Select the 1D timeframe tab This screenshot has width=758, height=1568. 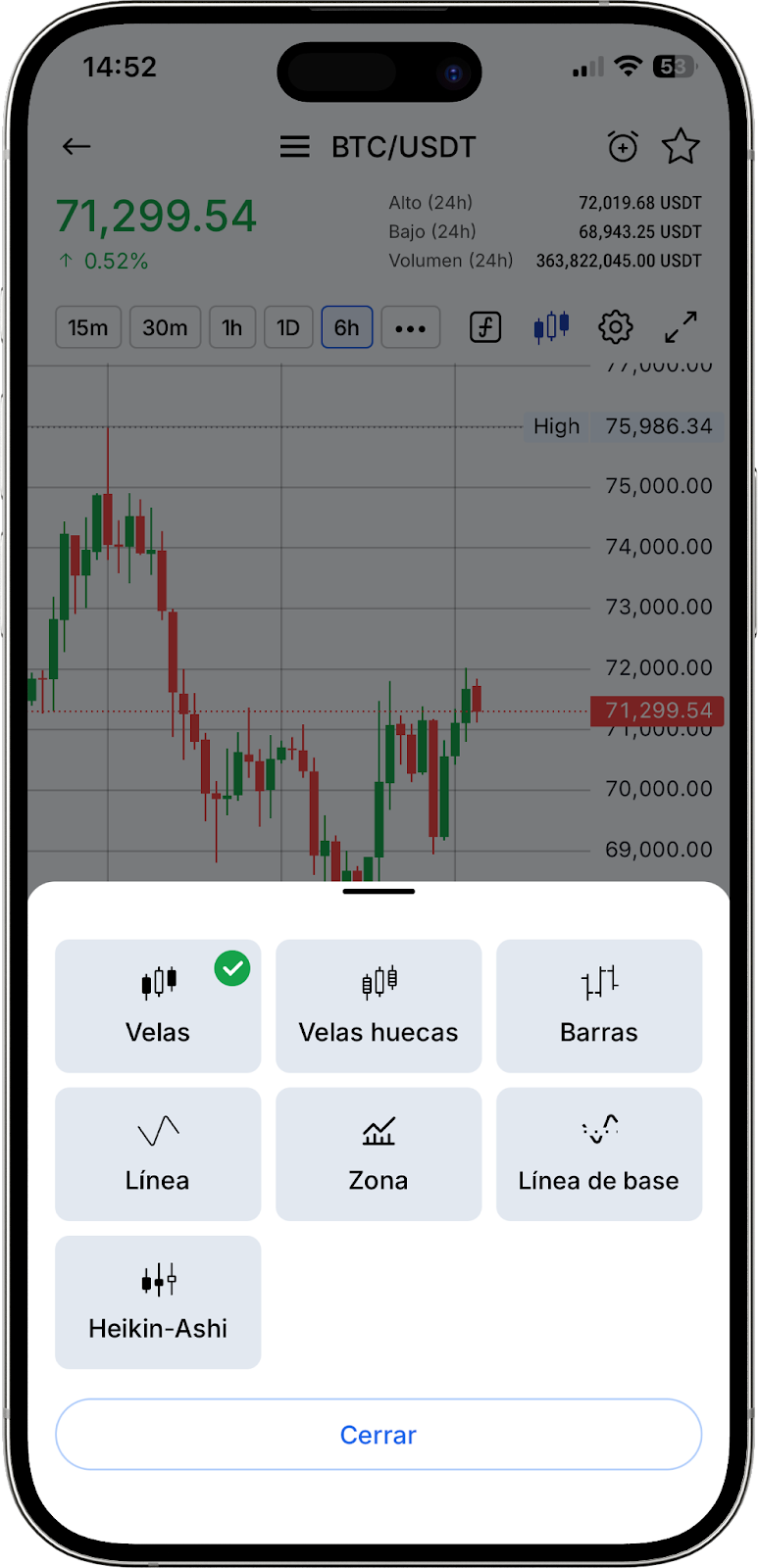coord(288,327)
